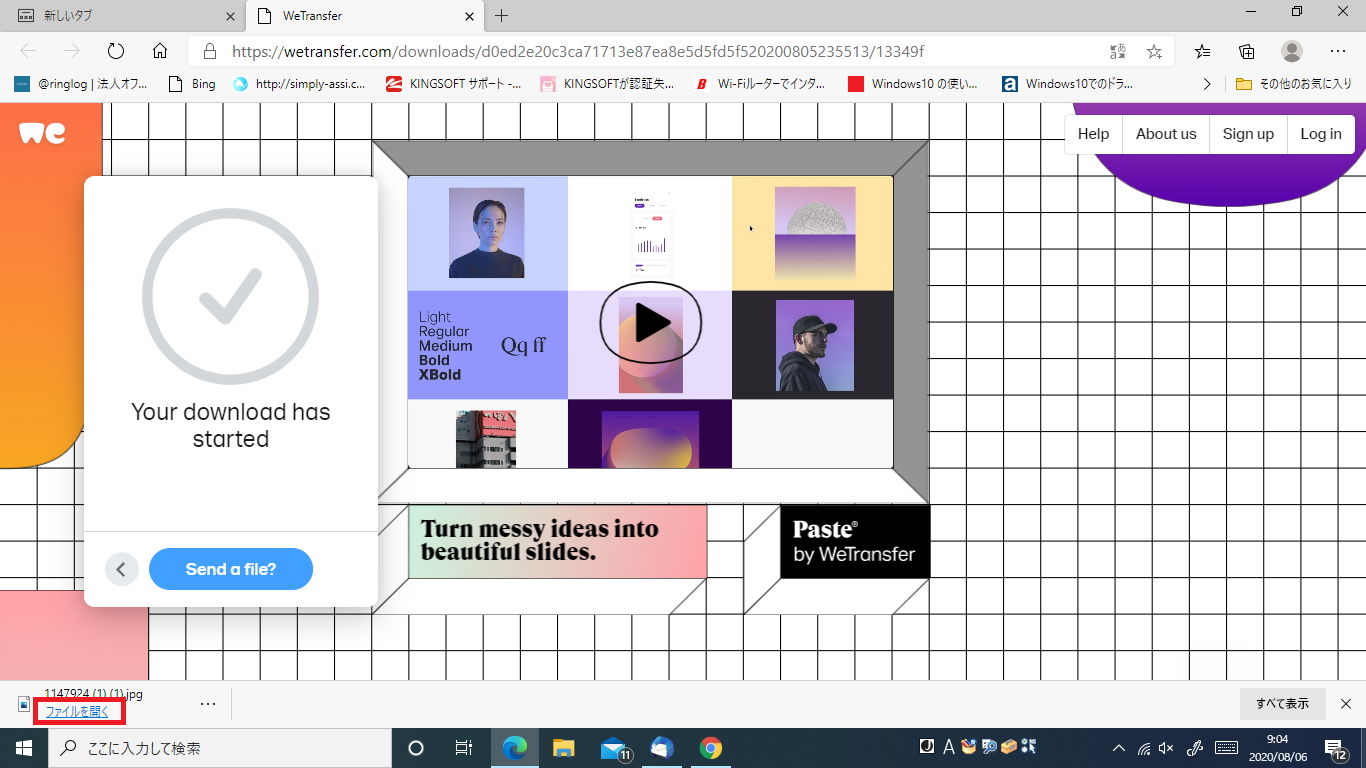Open browser settings and more menu
Image resolution: width=1366 pixels, height=768 pixels.
pyautogui.click(x=1338, y=51)
